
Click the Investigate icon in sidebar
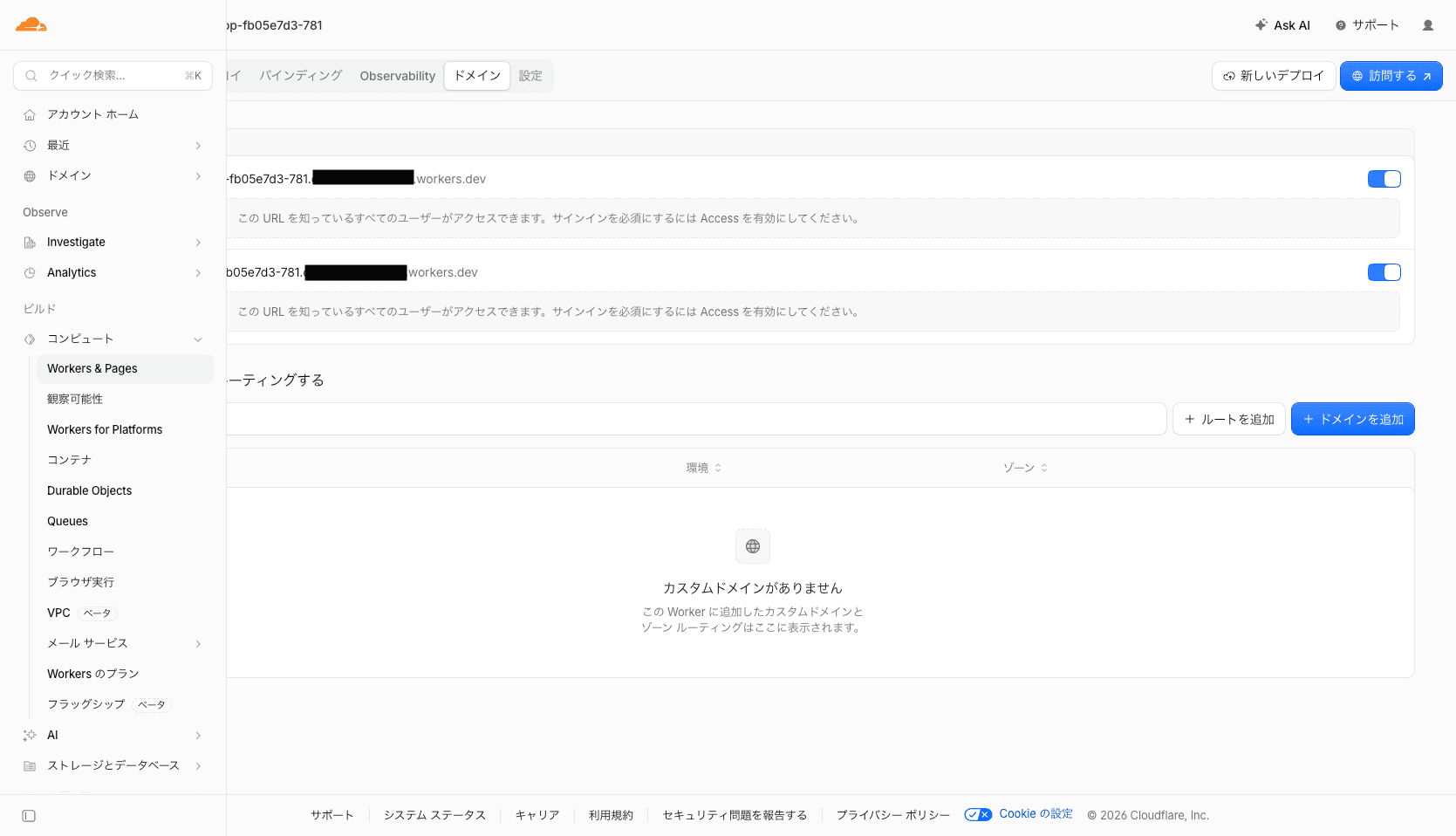[30, 242]
